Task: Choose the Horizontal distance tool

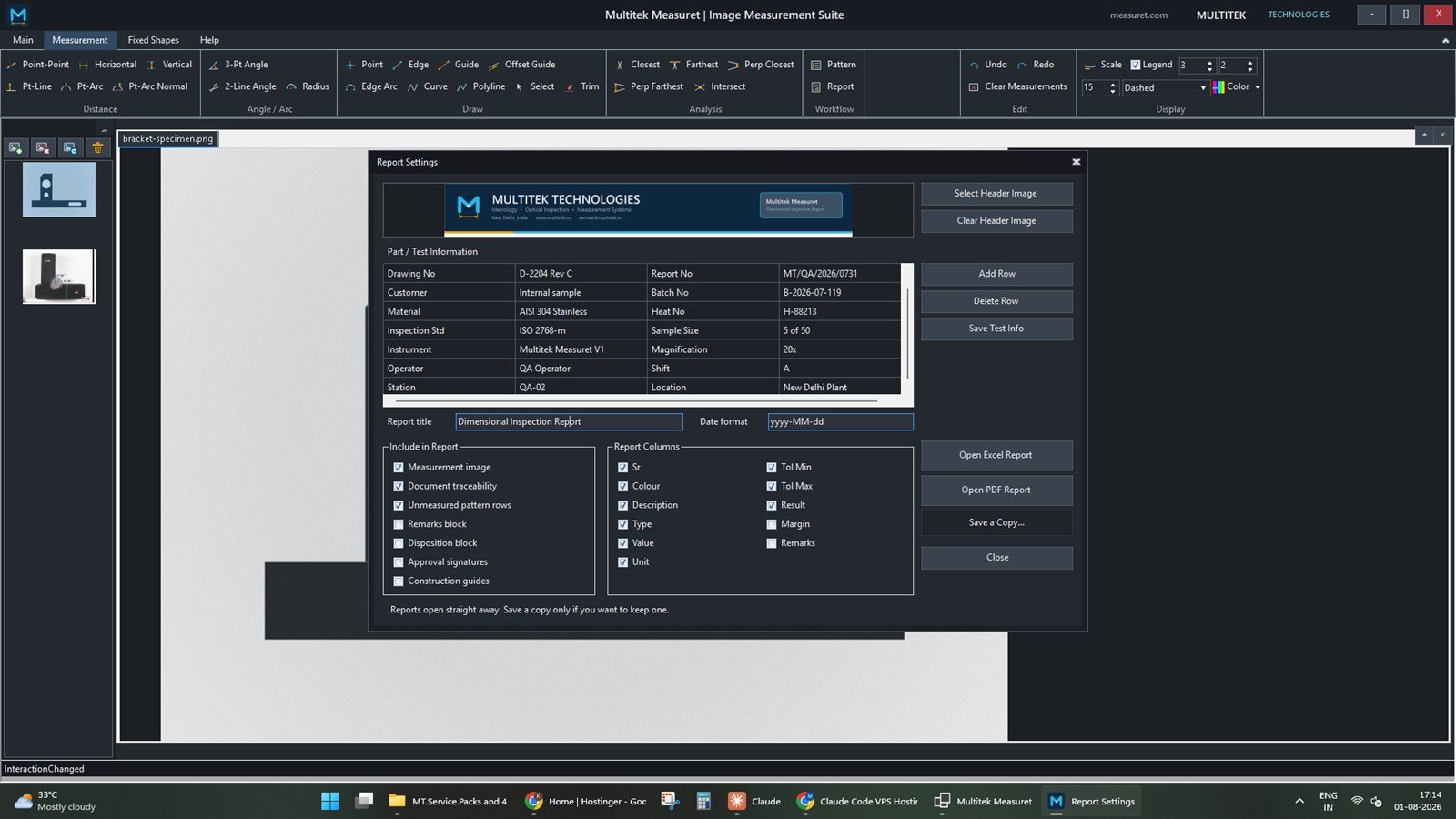Action: [107, 65]
